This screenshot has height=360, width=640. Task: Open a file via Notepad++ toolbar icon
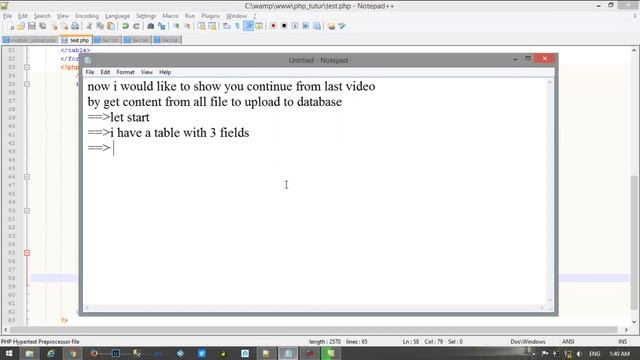click(x=21, y=26)
